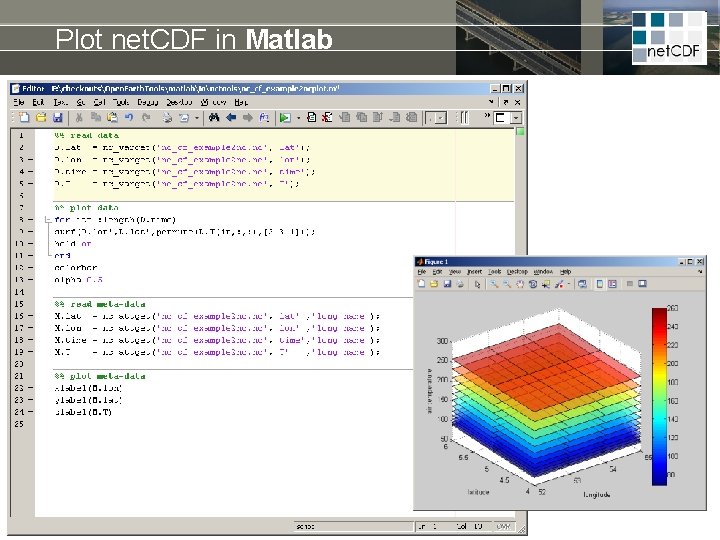Screen dimensions: 720x540
Task: Undo the last edit in Editor
Action: pos(129,118)
